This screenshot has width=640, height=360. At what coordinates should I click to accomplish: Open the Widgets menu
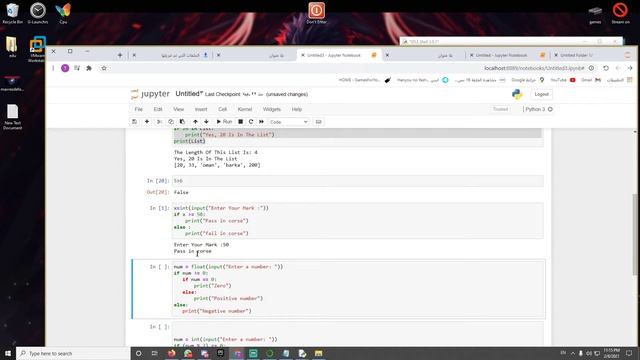click(272, 109)
